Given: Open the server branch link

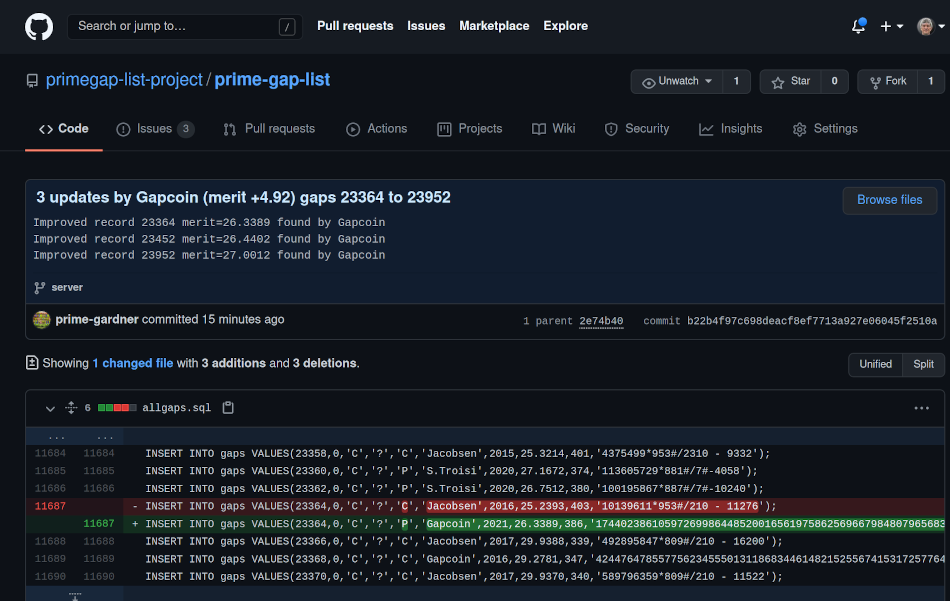Looking at the screenshot, I should tap(67, 287).
